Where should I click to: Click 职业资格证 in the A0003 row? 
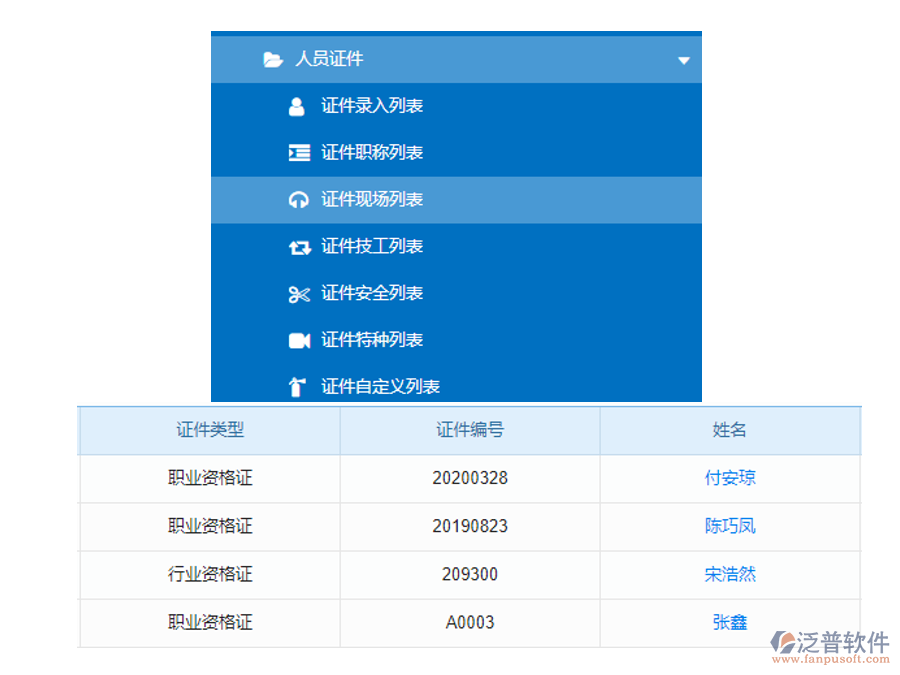pos(210,623)
